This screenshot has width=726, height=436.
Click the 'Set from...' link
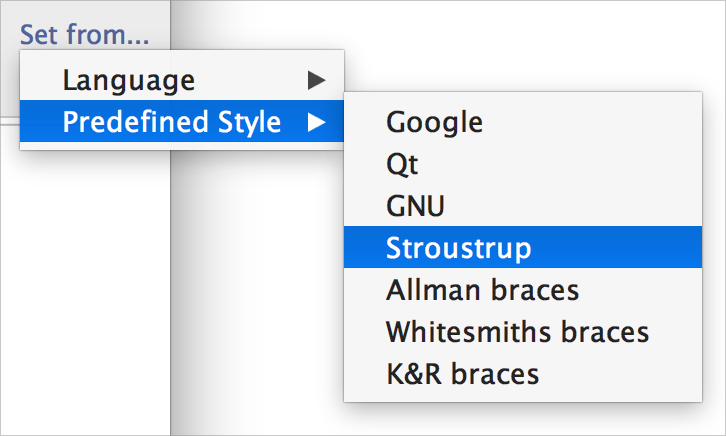(85, 35)
